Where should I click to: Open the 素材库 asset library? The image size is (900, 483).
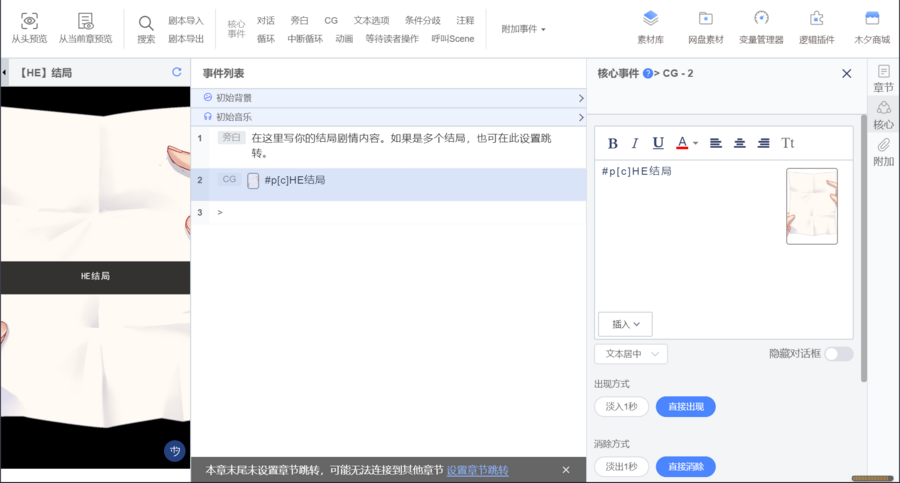click(x=650, y=19)
